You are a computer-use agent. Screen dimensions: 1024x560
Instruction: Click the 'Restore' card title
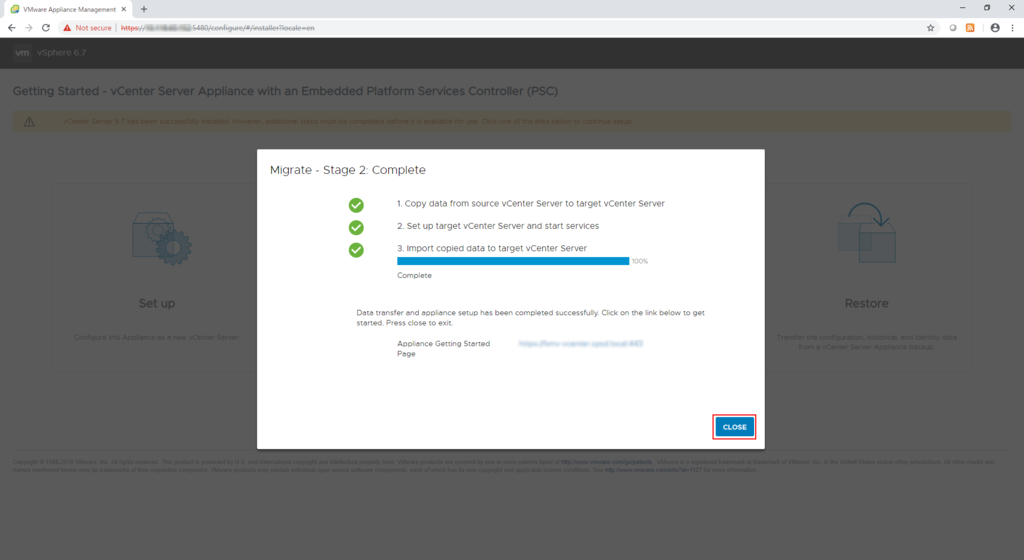coord(867,303)
